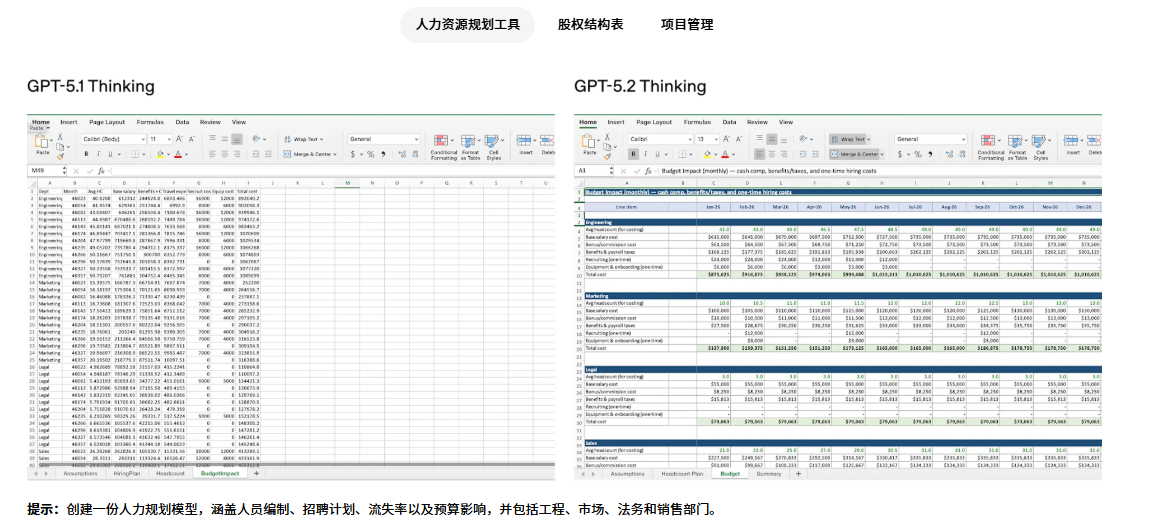
Task: Toggle Wrap Text in GPT-5.2 spreadsheet
Action: pos(848,139)
